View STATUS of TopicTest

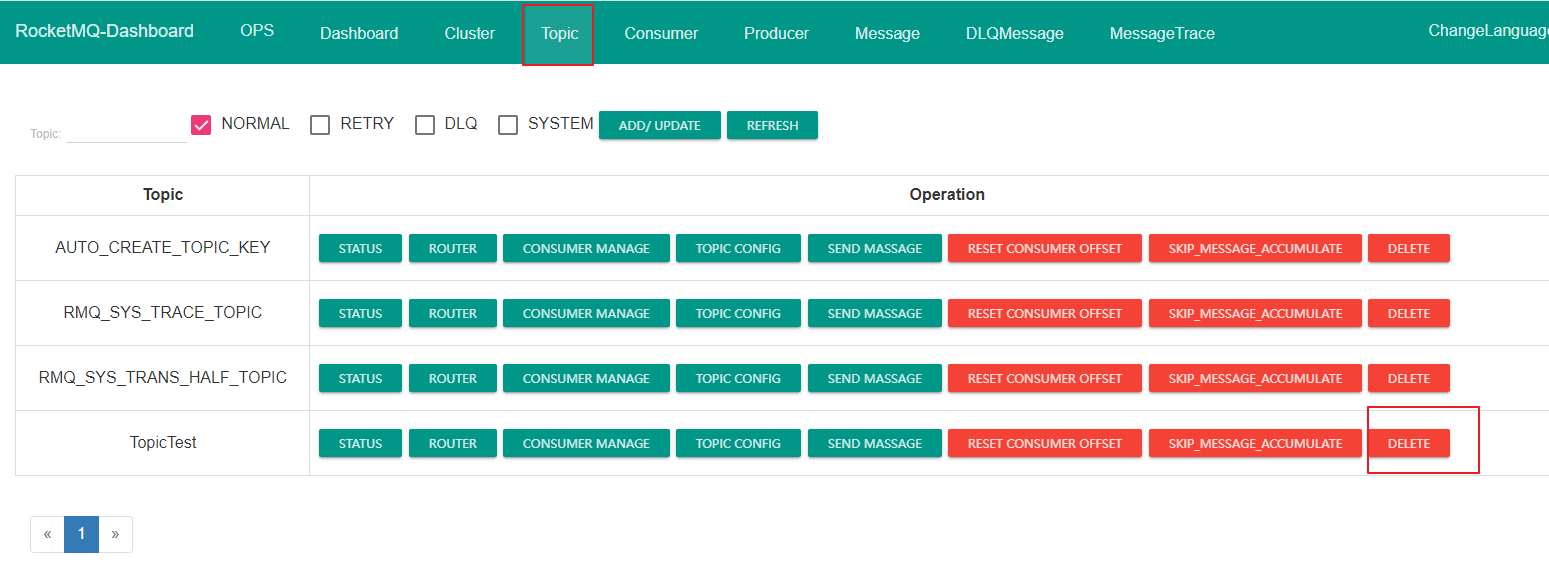[360, 443]
